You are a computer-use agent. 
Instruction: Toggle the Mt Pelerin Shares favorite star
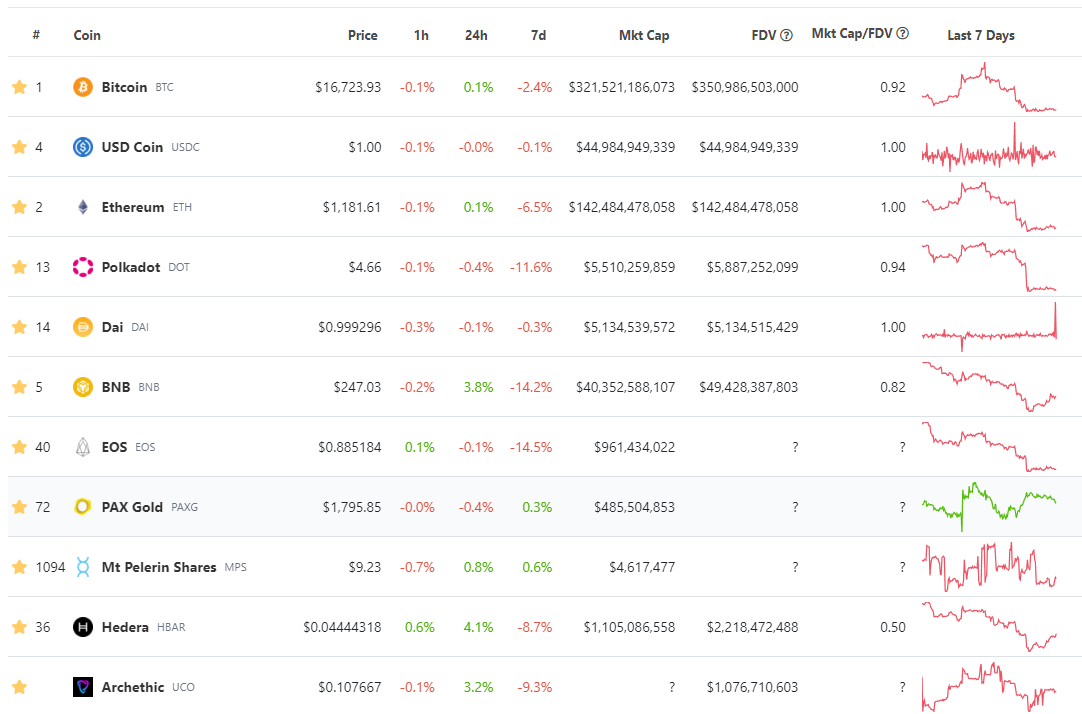pos(19,567)
